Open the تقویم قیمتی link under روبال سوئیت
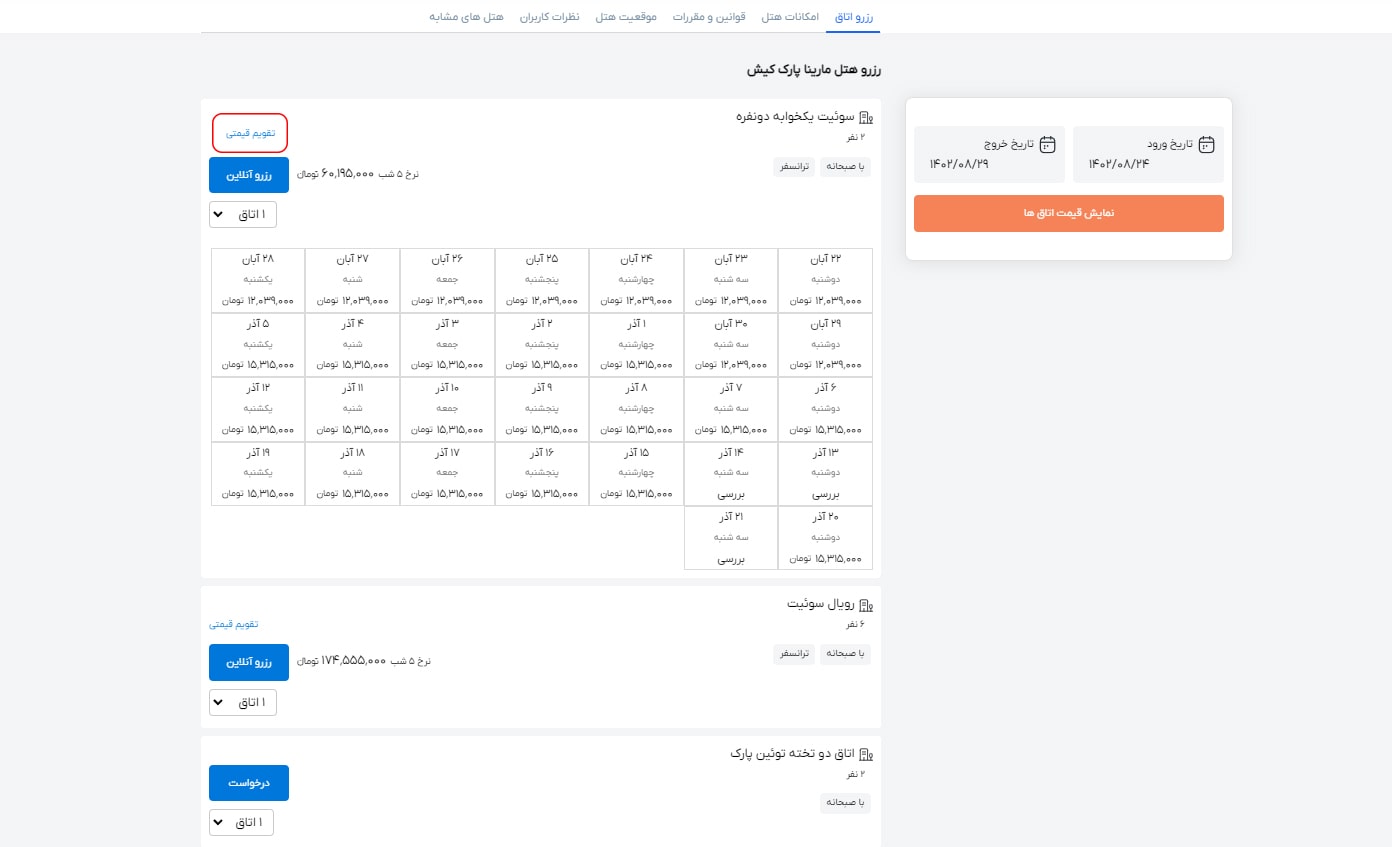The image size is (1392, 847). (x=233, y=623)
